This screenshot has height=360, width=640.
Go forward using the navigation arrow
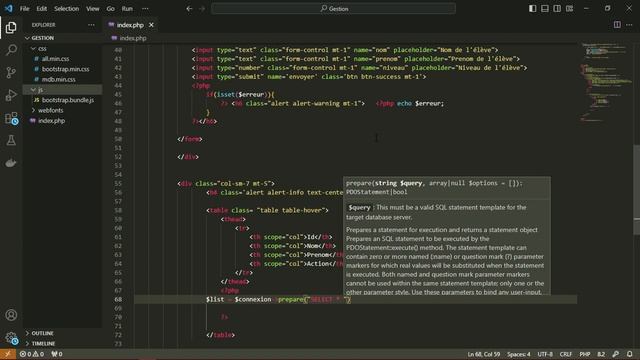coord(202,8)
